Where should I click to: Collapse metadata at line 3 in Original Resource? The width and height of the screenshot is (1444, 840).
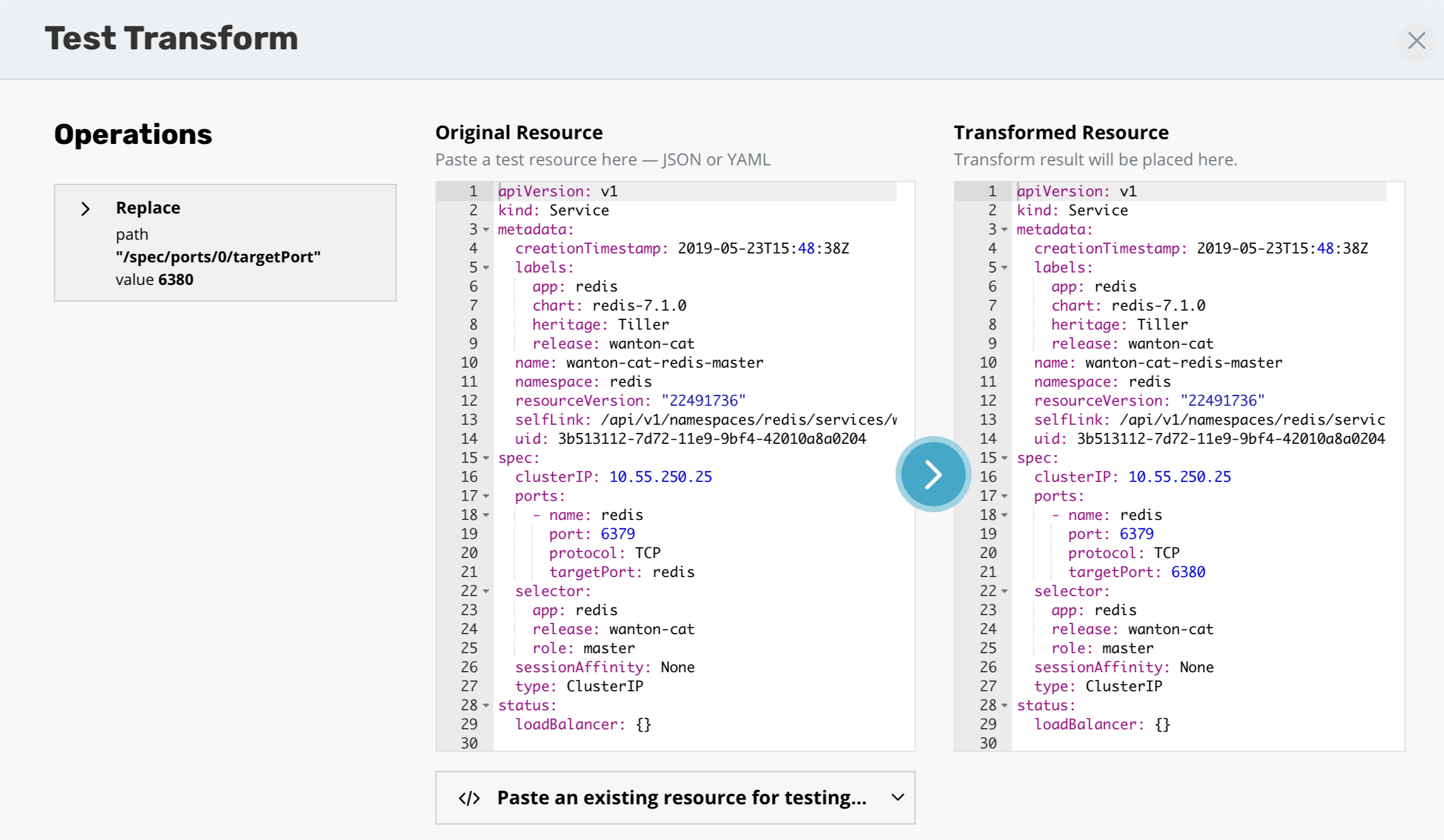(x=486, y=230)
